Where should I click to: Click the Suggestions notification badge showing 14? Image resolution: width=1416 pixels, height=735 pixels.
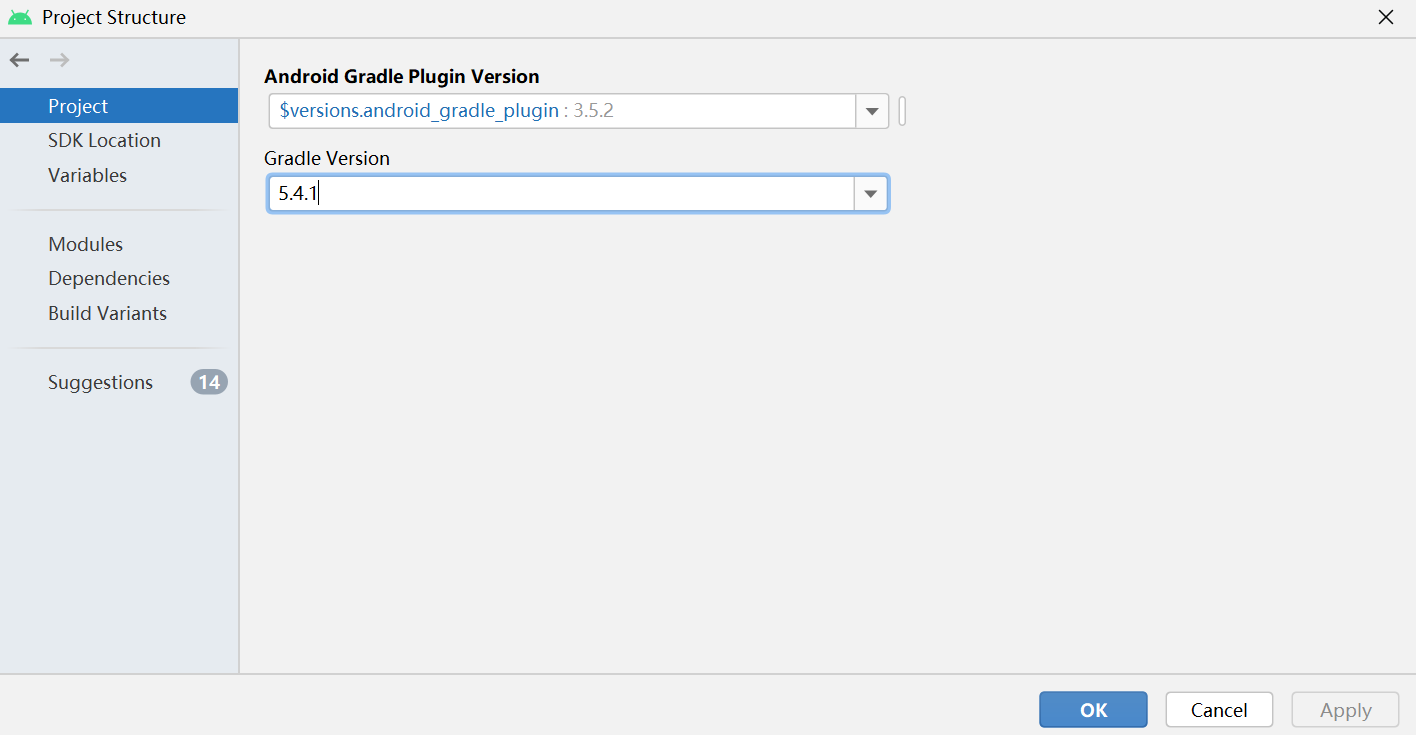(x=209, y=381)
